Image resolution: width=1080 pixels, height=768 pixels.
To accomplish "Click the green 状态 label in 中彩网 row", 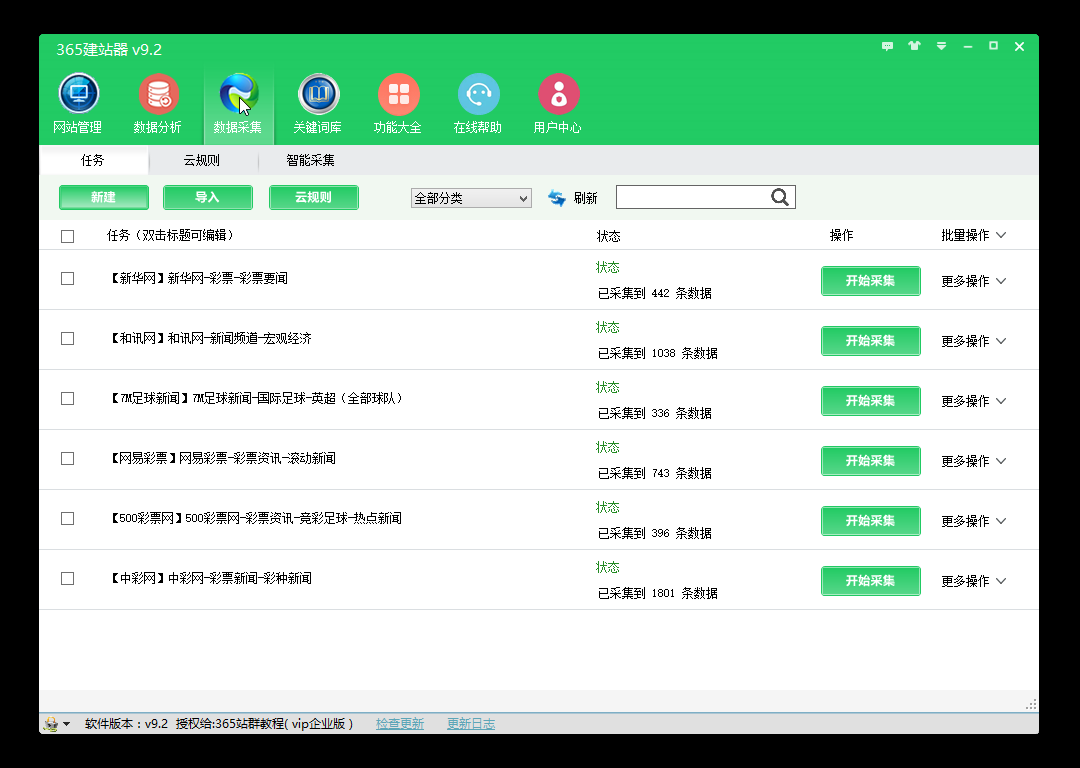I will (608, 568).
